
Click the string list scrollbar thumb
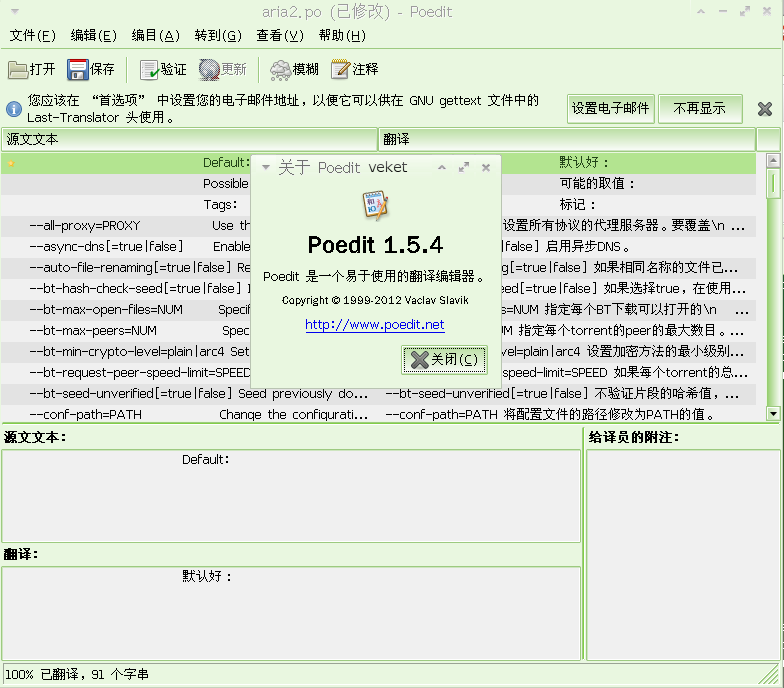coord(773,184)
